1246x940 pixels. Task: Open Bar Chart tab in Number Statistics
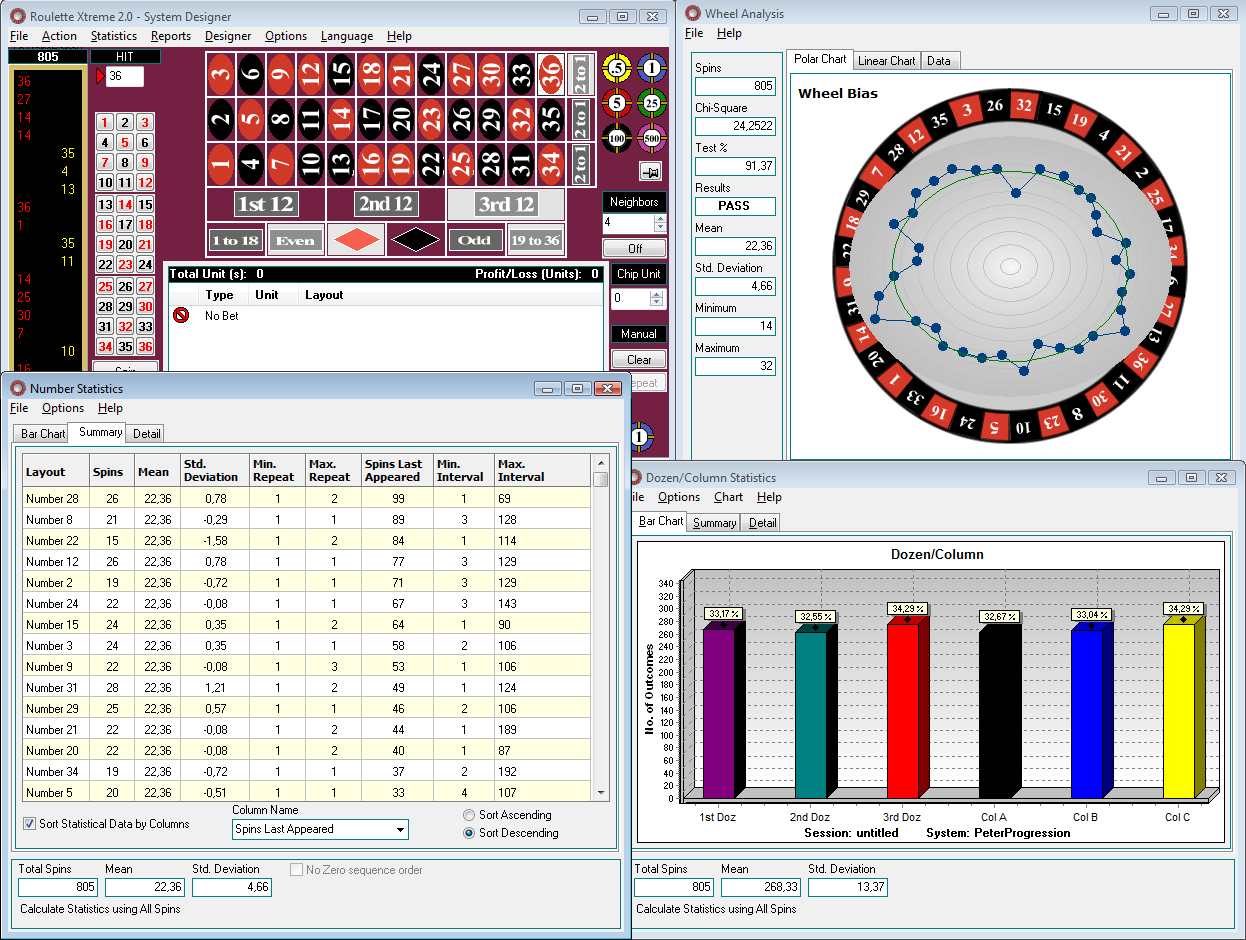coord(43,433)
